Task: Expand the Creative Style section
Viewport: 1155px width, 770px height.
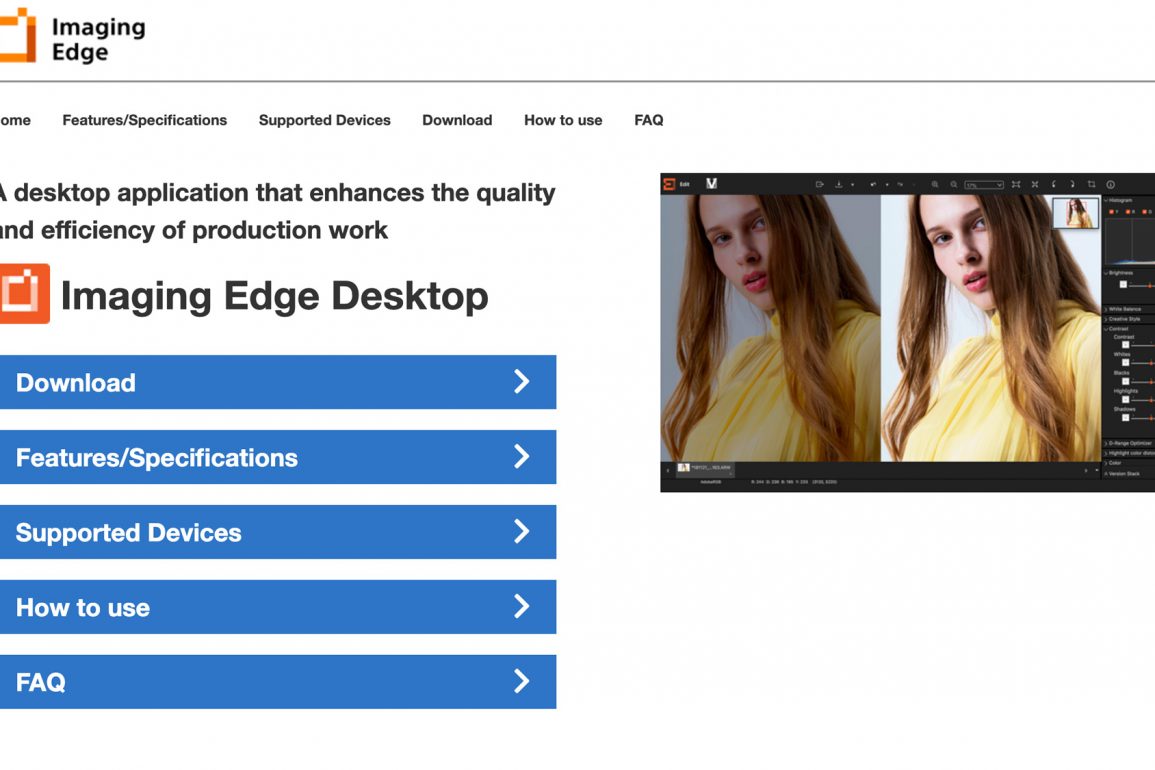Action: 1126,319
